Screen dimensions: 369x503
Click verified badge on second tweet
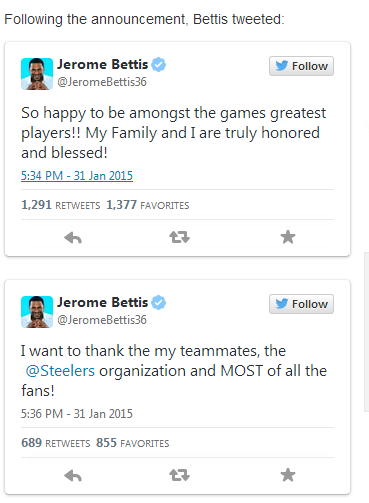point(159,303)
